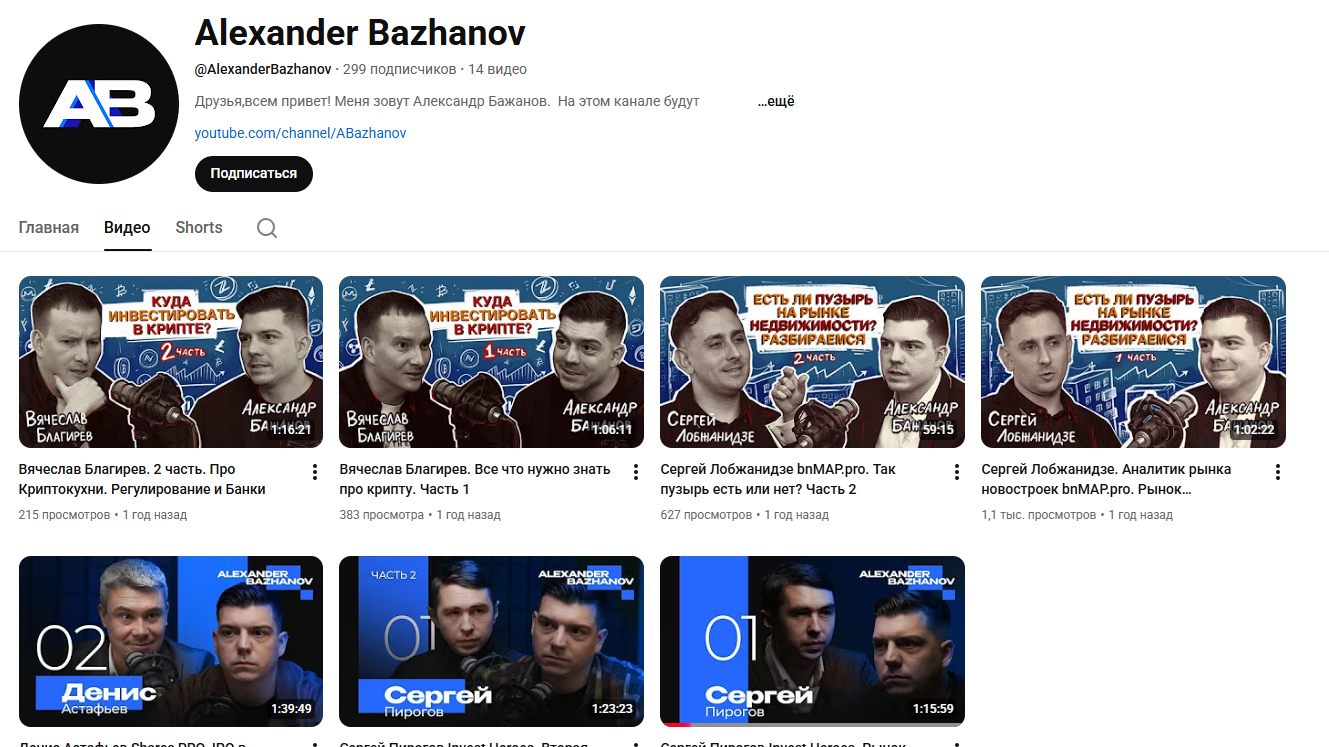Switch to the Главная tab
Screen dimensions: 1329x747
click(x=49, y=227)
